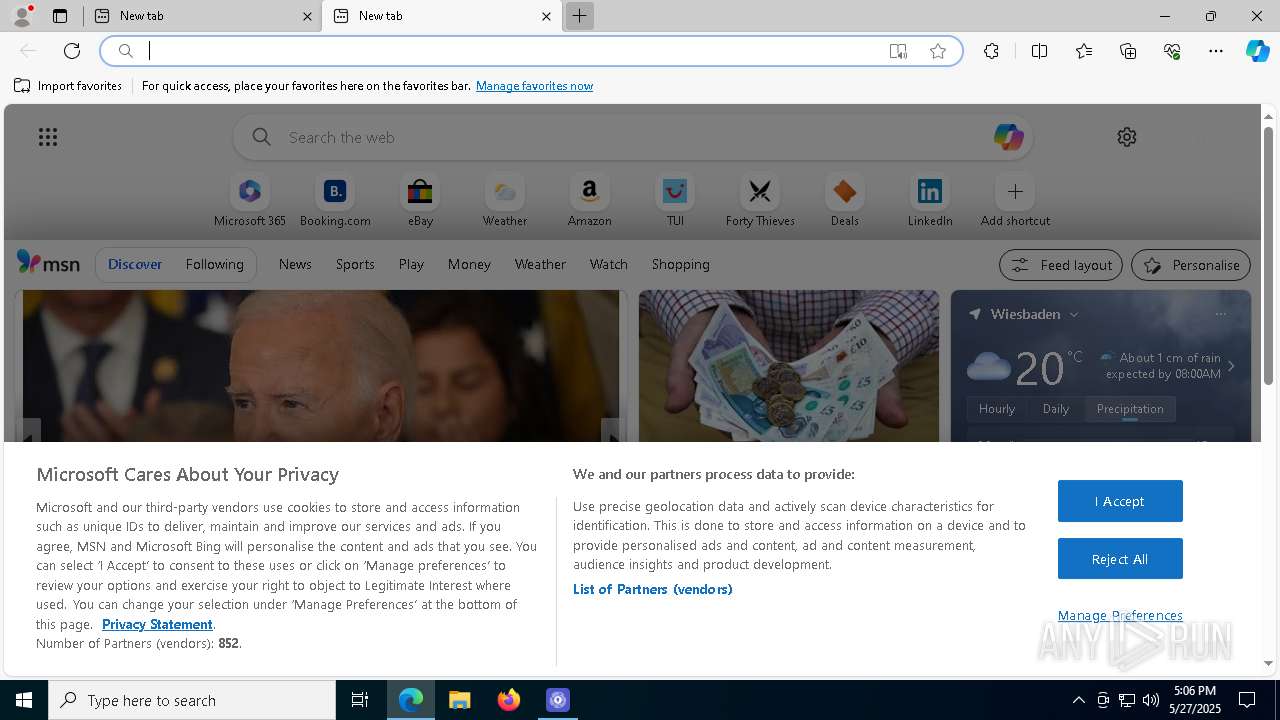
Task: Open the eBay shortcut
Action: 420,200
